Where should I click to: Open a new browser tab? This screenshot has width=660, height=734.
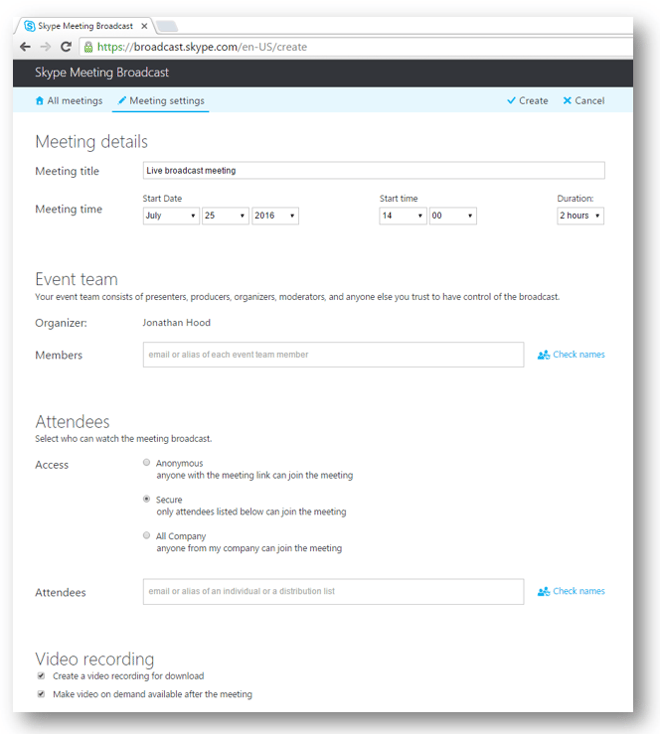pos(167,26)
